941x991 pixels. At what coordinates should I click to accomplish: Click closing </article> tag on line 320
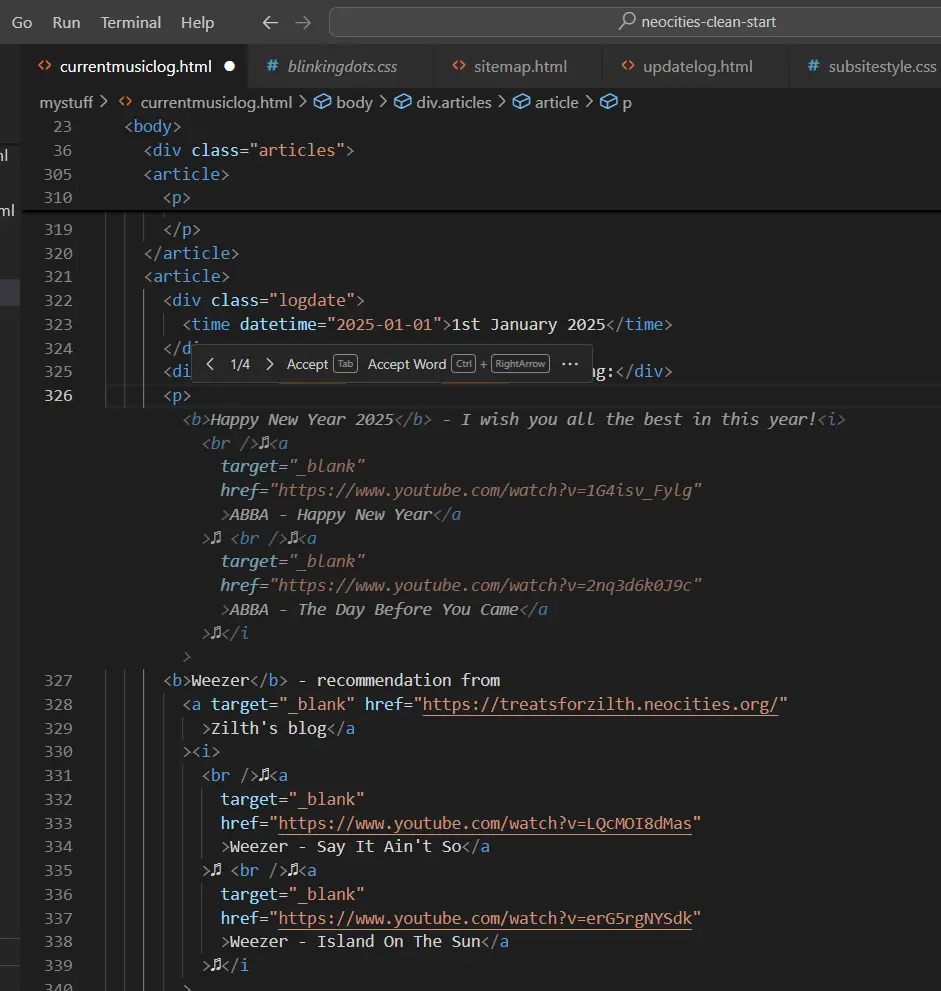[x=191, y=253]
